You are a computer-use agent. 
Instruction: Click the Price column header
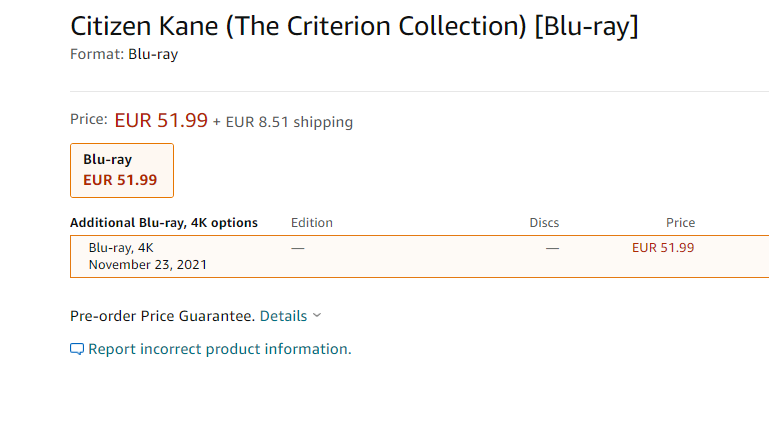click(x=680, y=223)
